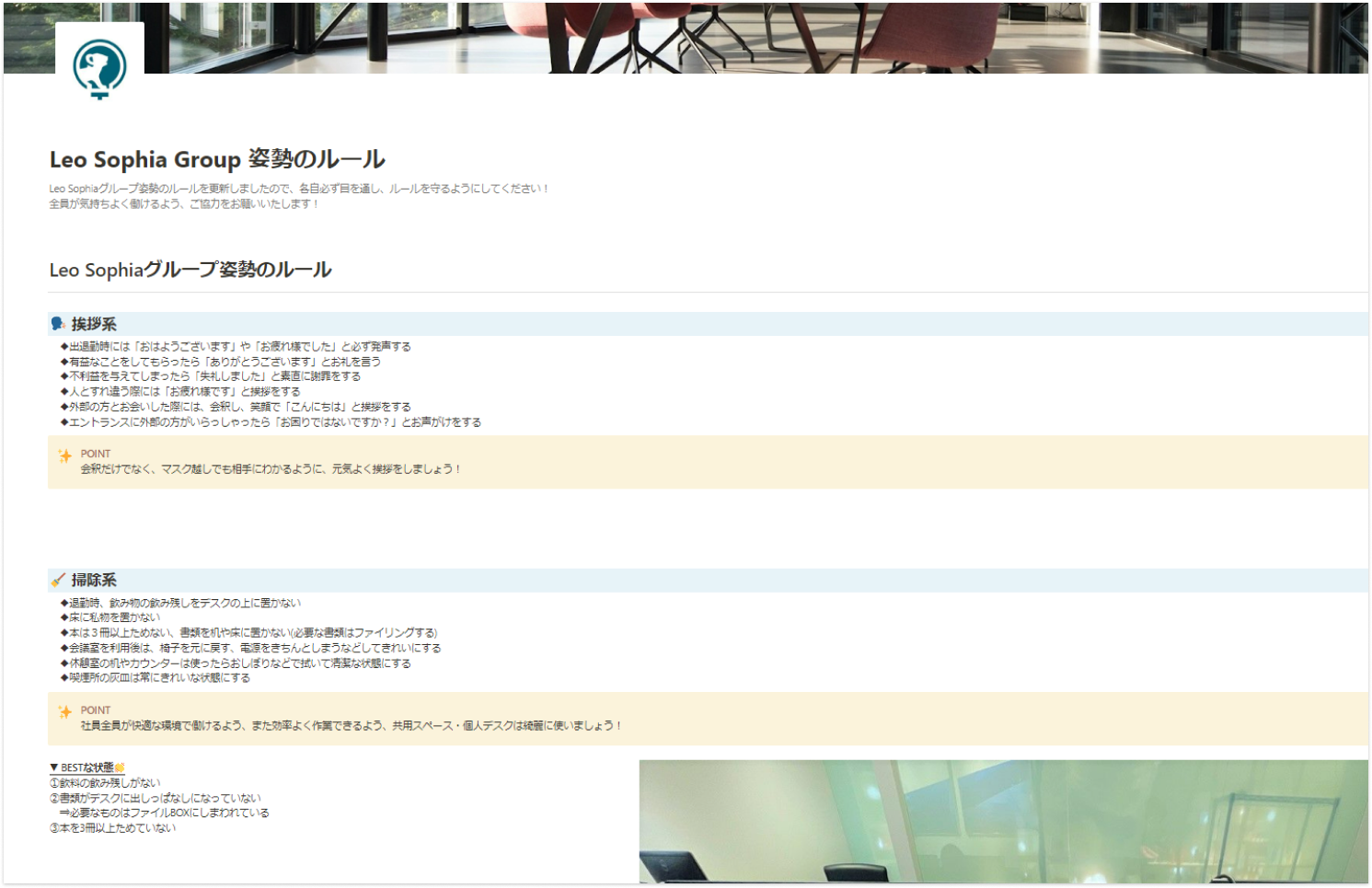Click the line 喫煙所の灰皿は常にきれいな状態にする
This screenshot has height=888, width=1372.
(x=155, y=678)
